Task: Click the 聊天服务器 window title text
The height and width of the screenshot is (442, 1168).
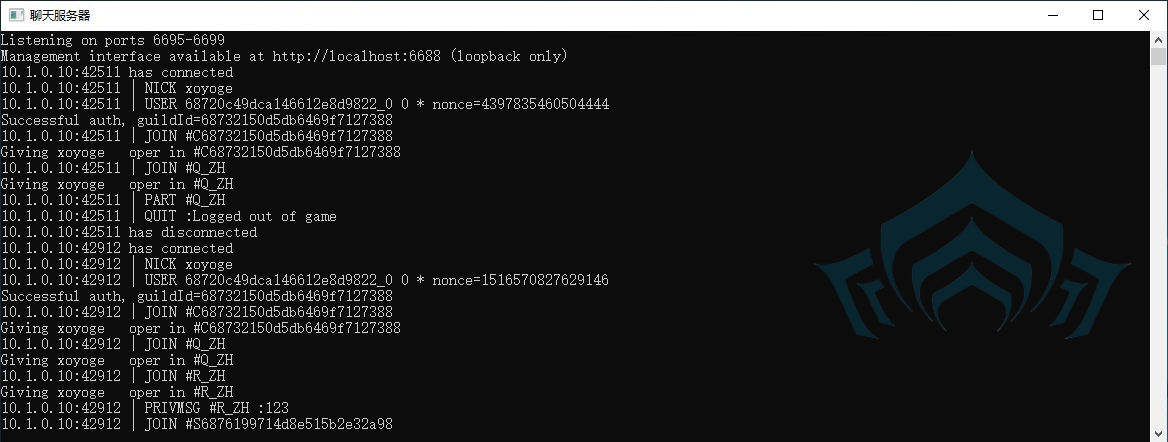Action: coord(60,15)
